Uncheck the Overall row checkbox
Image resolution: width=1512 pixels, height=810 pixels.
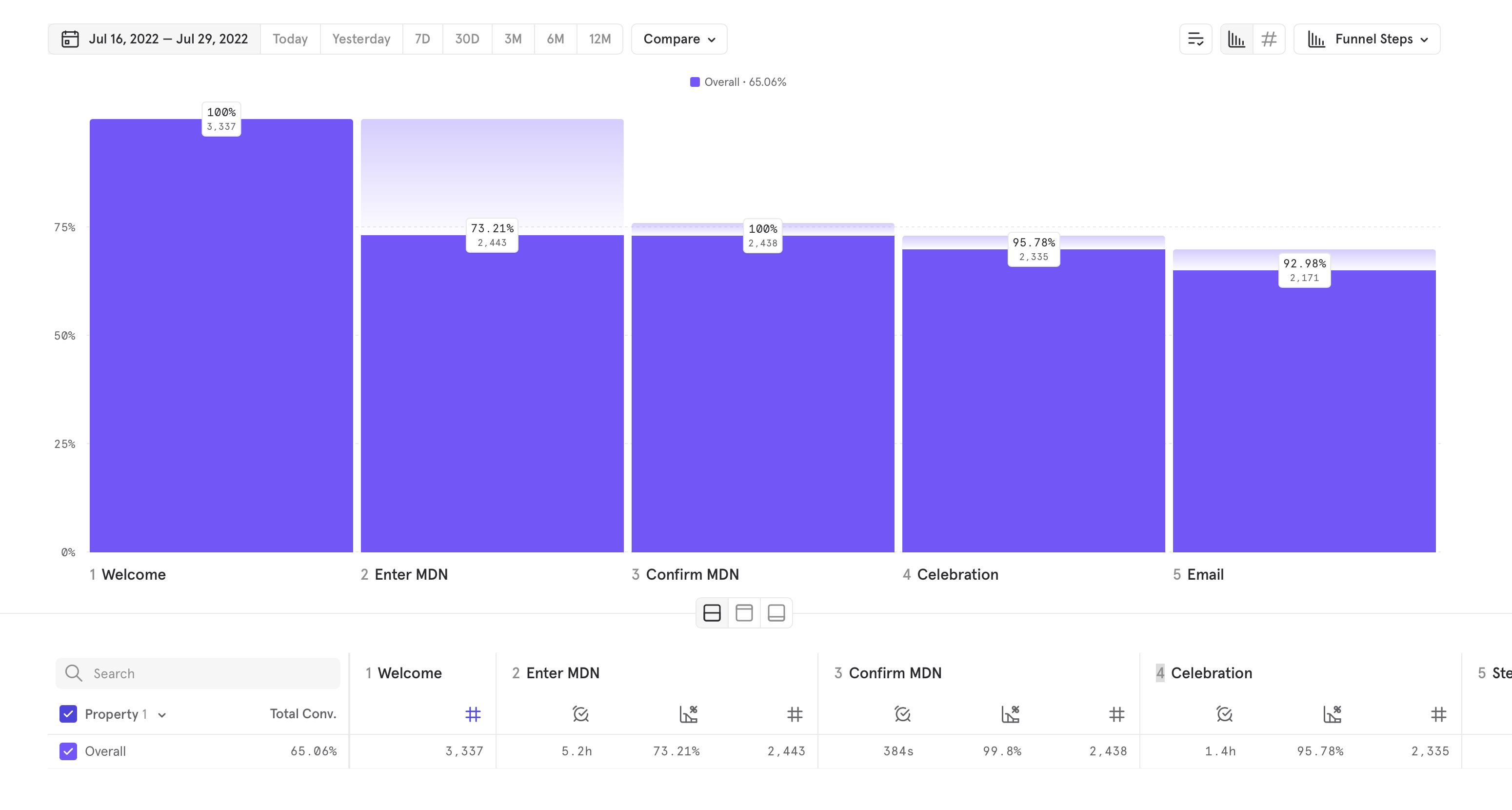(68, 751)
